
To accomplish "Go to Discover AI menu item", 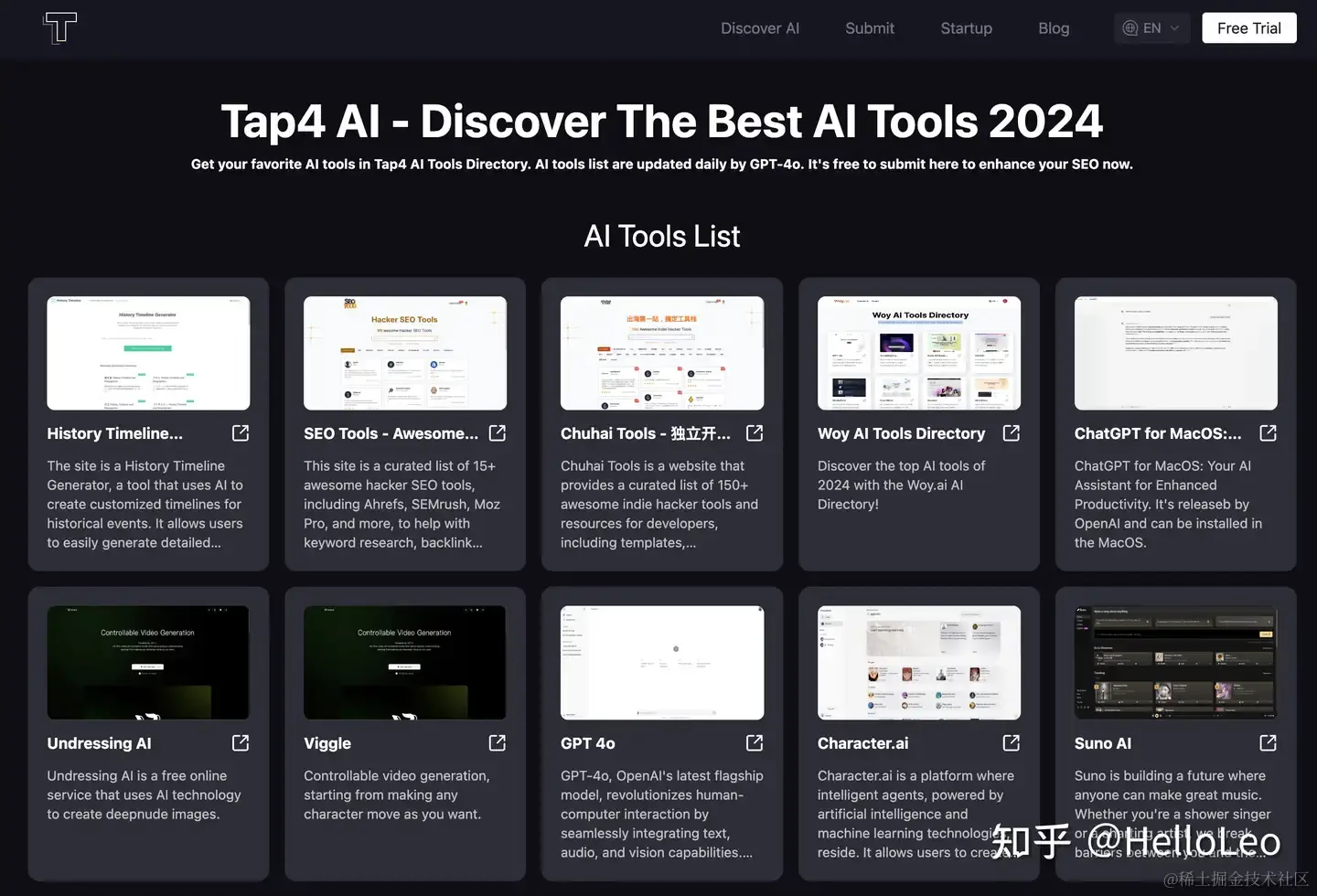I will click(x=760, y=28).
